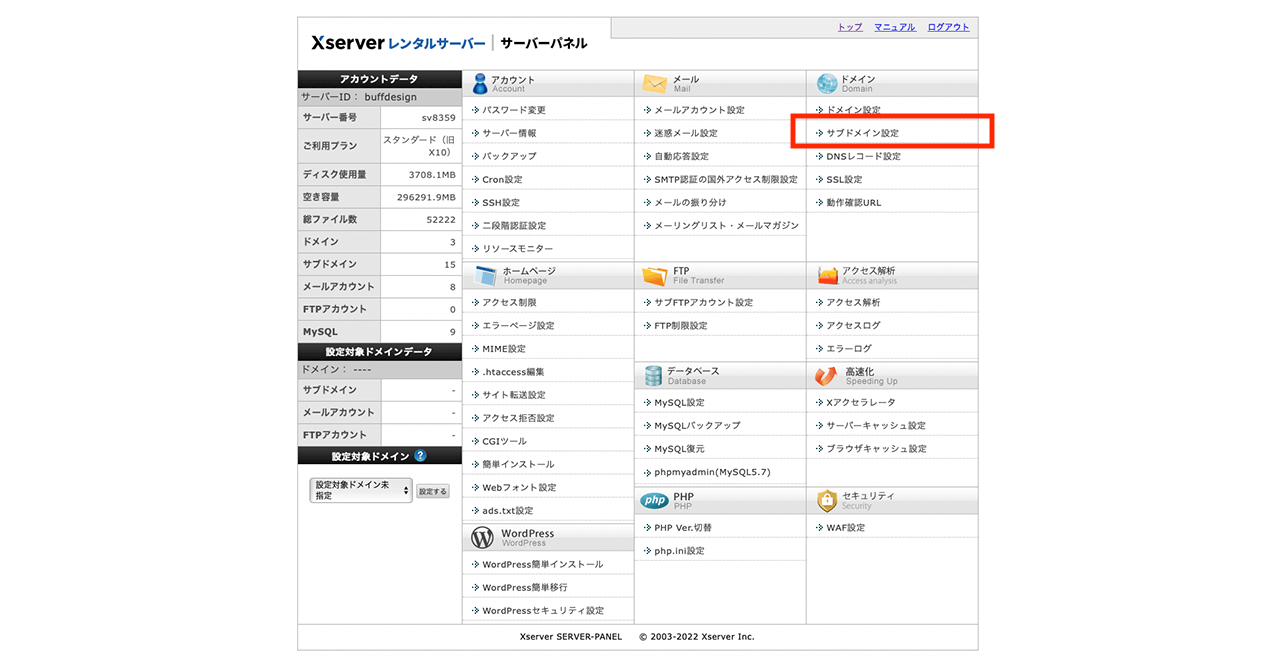Screen dimensions: 1280x670
Task: Click the Account section person icon
Action: [480, 84]
